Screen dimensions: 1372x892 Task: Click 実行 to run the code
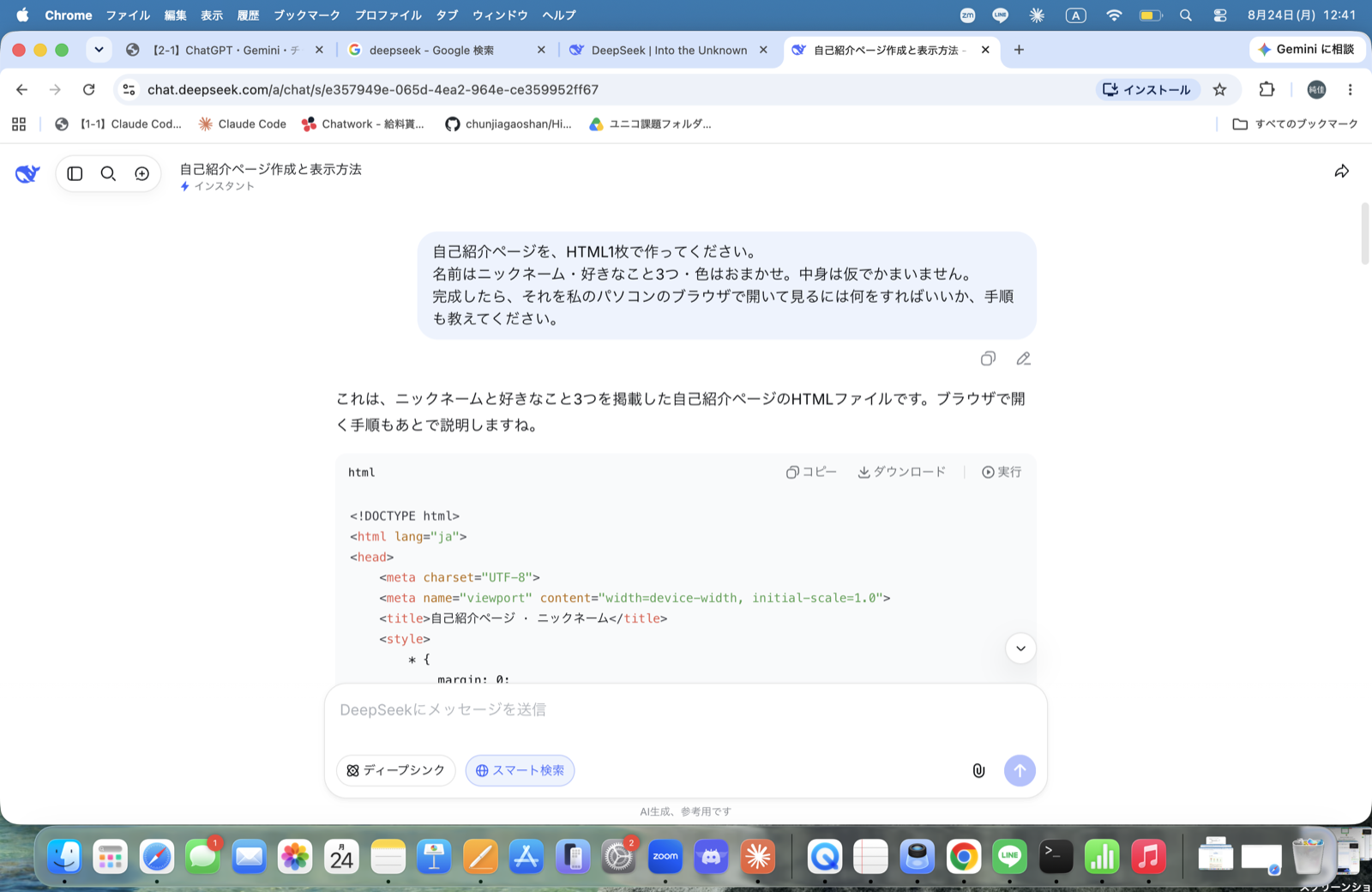click(x=1002, y=472)
